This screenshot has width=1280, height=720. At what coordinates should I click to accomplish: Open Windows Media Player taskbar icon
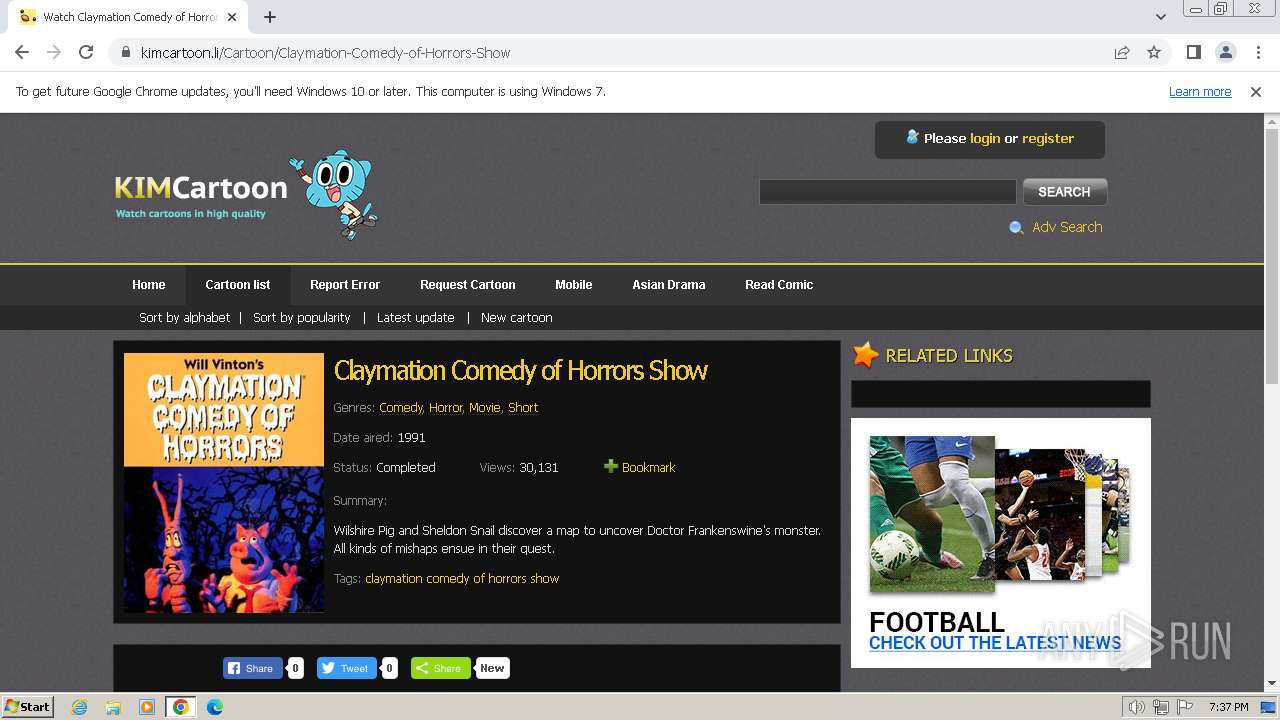[x=147, y=707]
